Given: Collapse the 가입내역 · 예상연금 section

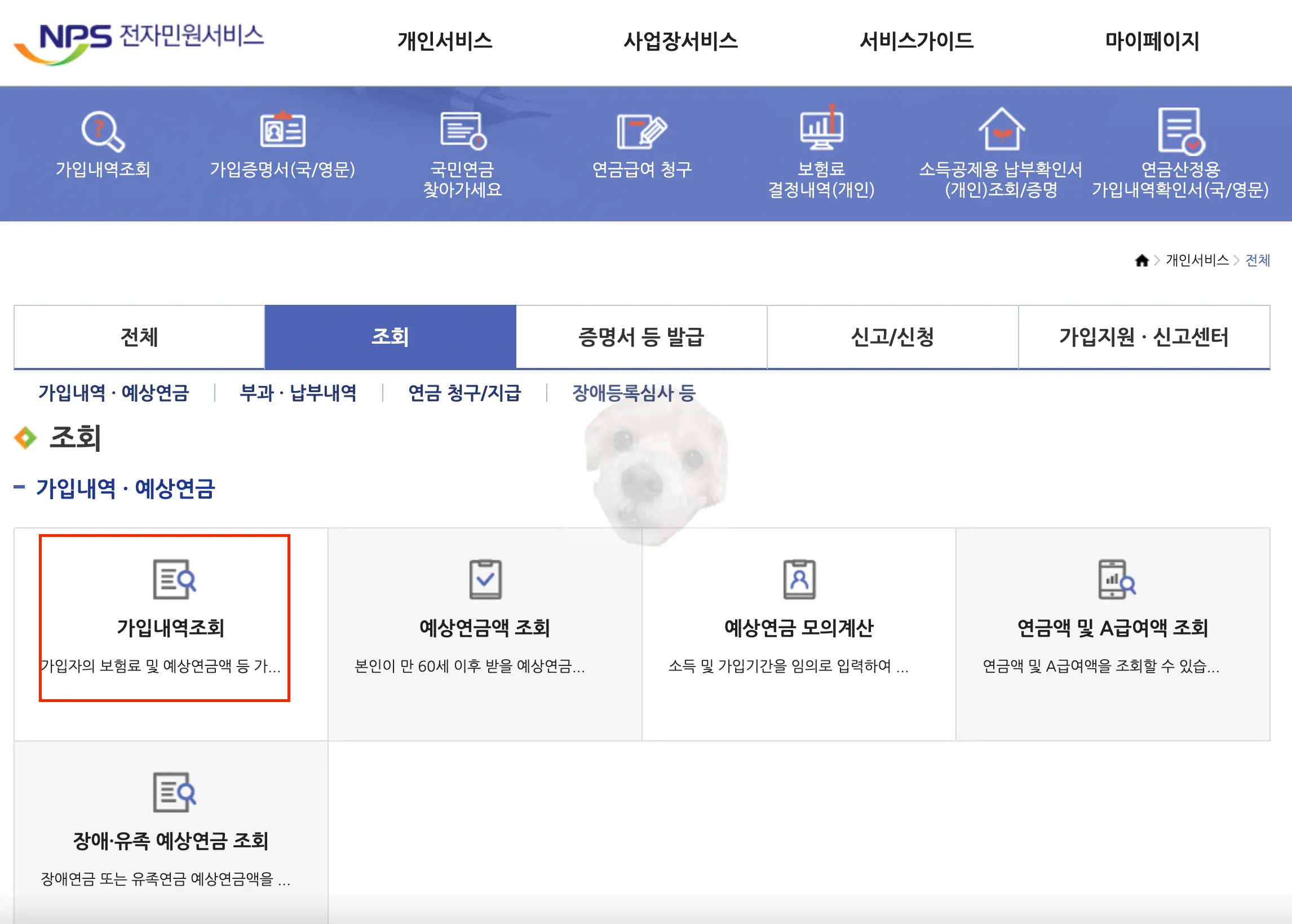Looking at the screenshot, I should tap(20, 486).
